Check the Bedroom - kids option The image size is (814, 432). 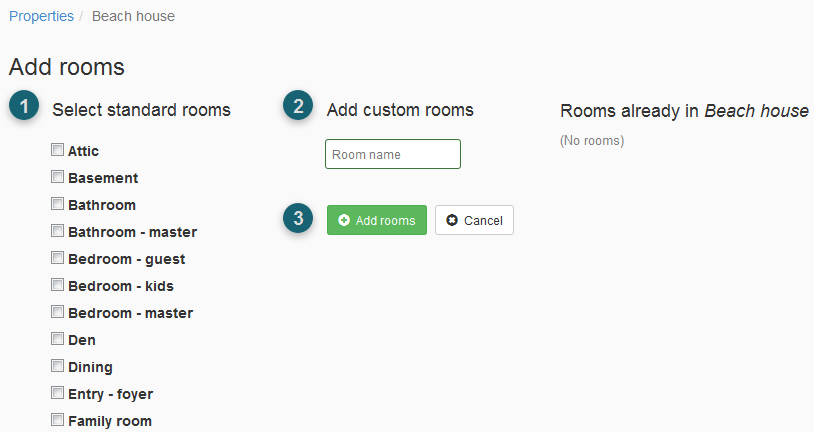(x=57, y=285)
